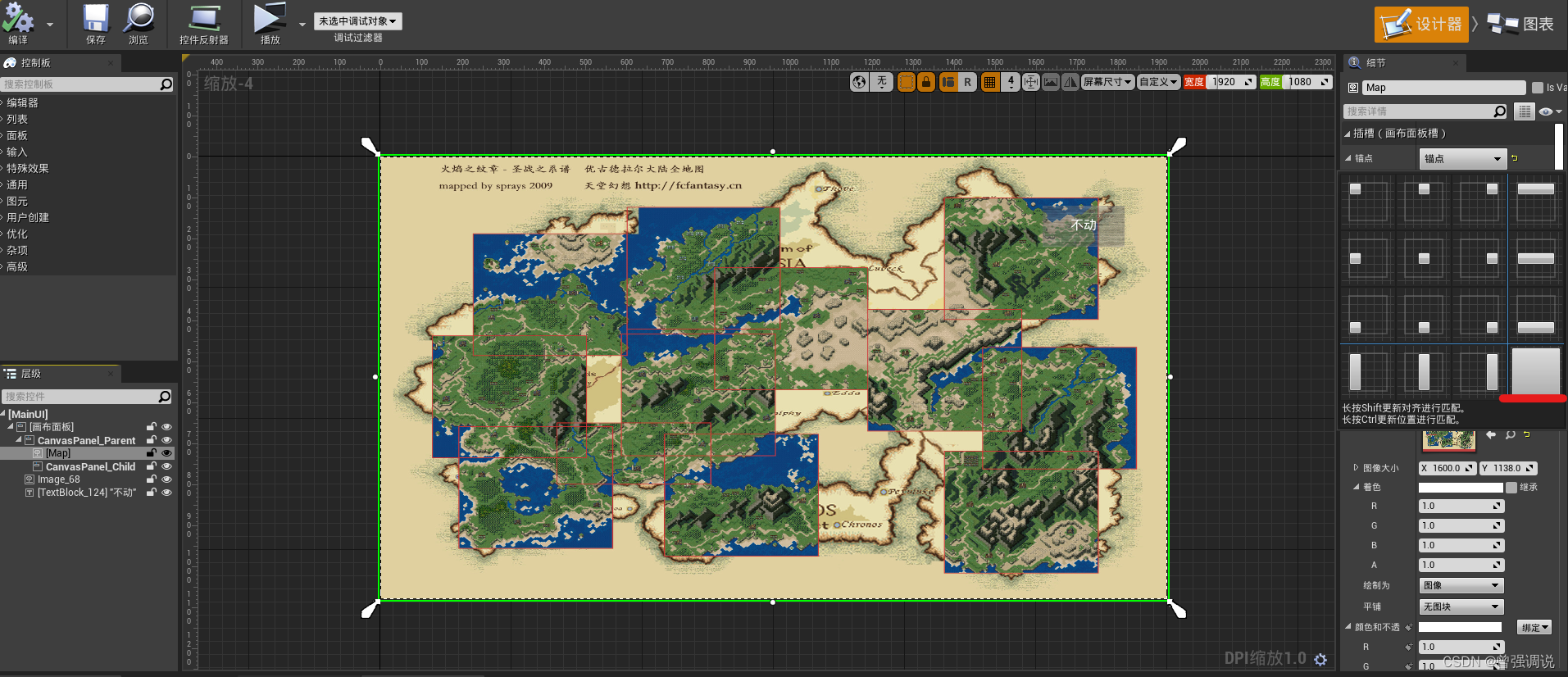Click the layout transform mode icon
1568x677 pixels.
(x=948, y=82)
